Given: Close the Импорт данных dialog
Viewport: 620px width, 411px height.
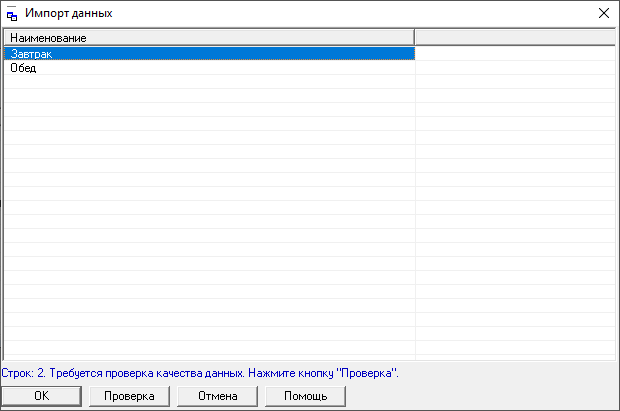Looking at the screenshot, I should click(603, 14).
